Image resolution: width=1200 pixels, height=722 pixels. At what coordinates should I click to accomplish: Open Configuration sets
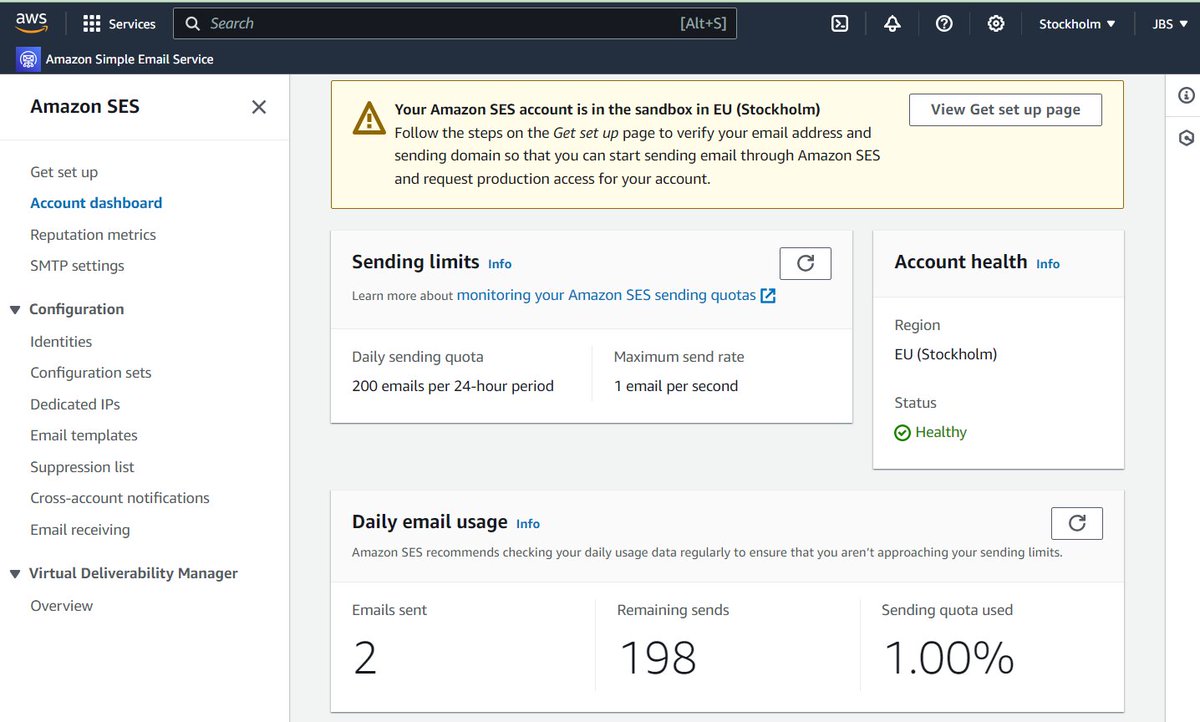tap(91, 373)
